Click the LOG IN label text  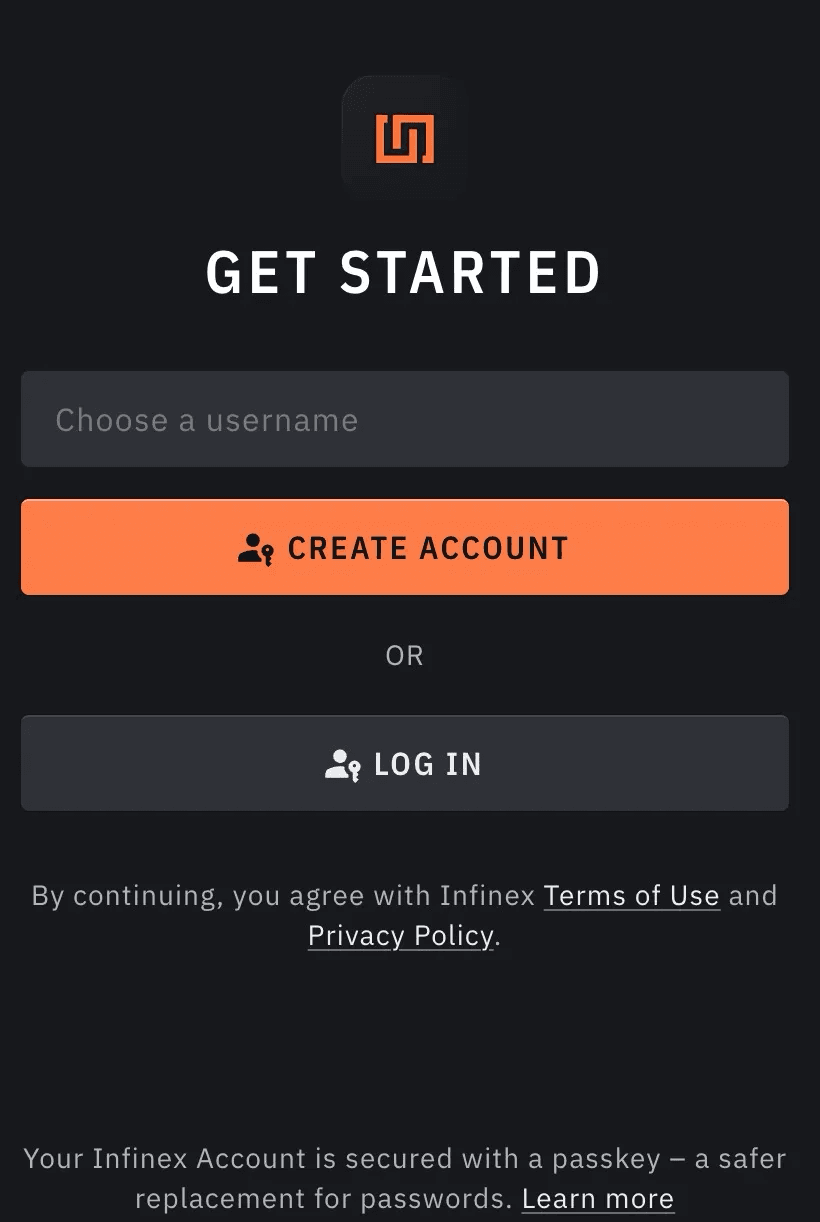pos(428,765)
